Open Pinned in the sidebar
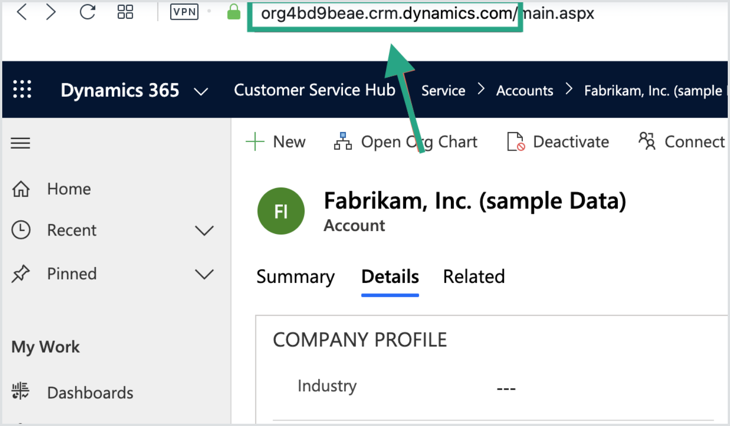 pos(72,274)
